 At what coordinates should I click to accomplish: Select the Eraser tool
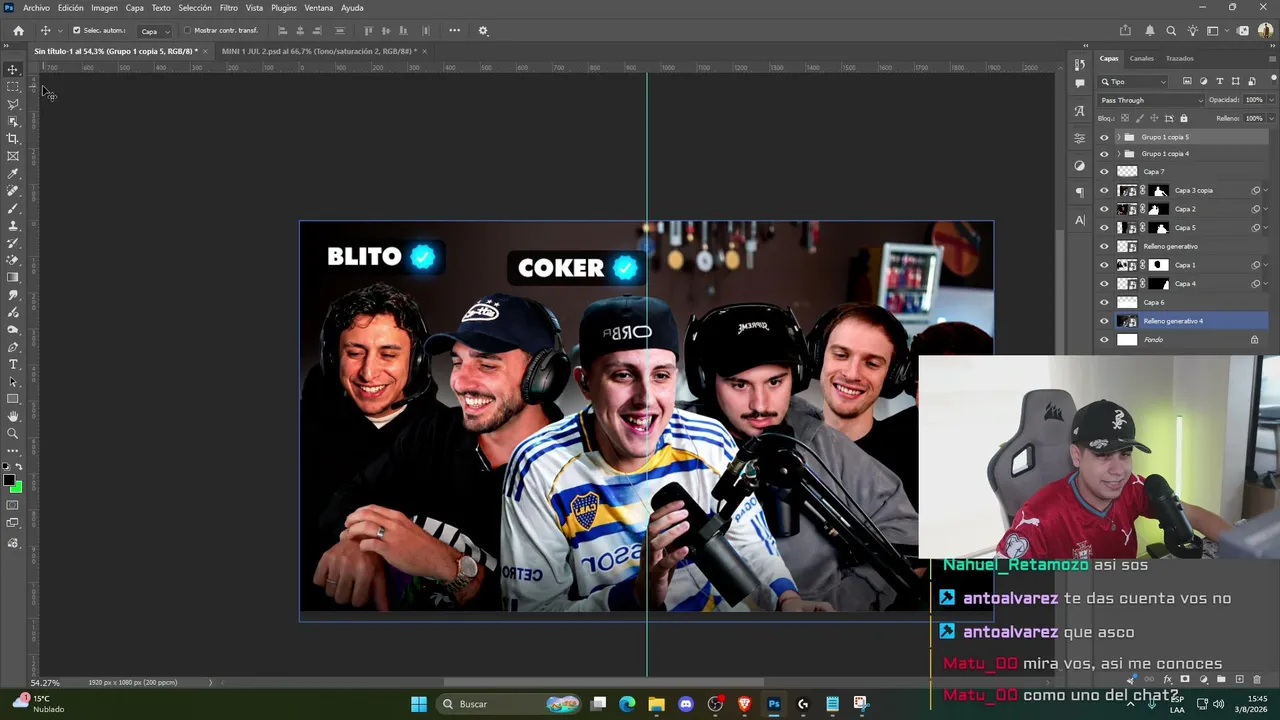13,260
